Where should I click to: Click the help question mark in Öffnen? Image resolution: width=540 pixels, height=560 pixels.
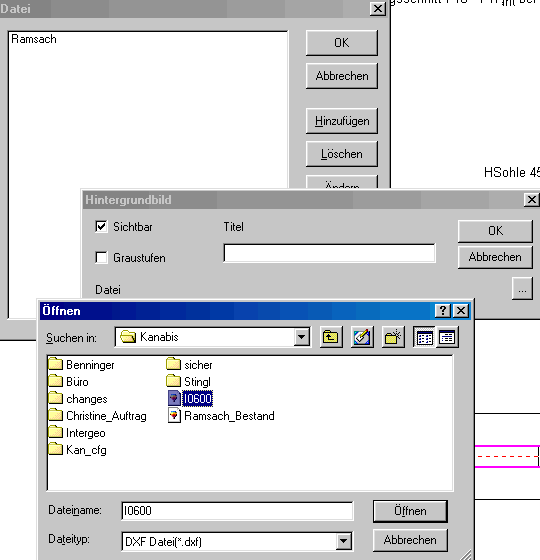(442, 310)
